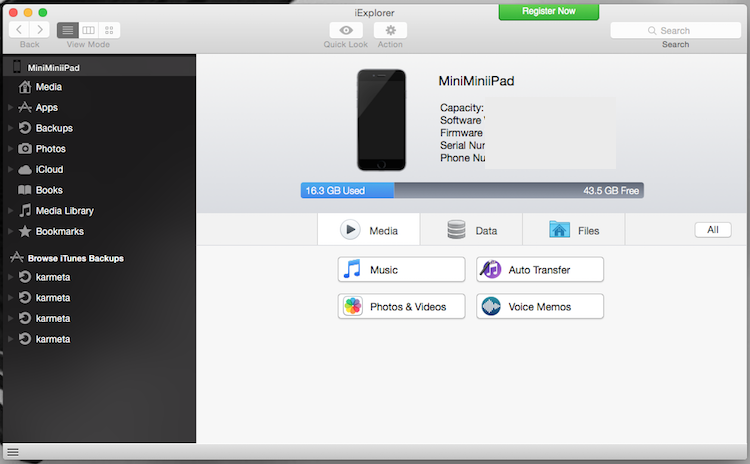Open Voice Memos
This screenshot has width=750, height=464.
coord(540,306)
